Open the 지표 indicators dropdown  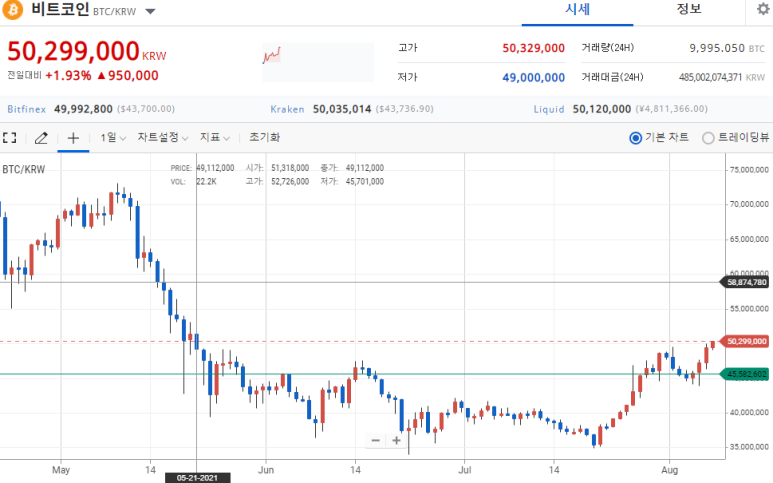point(215,138)
